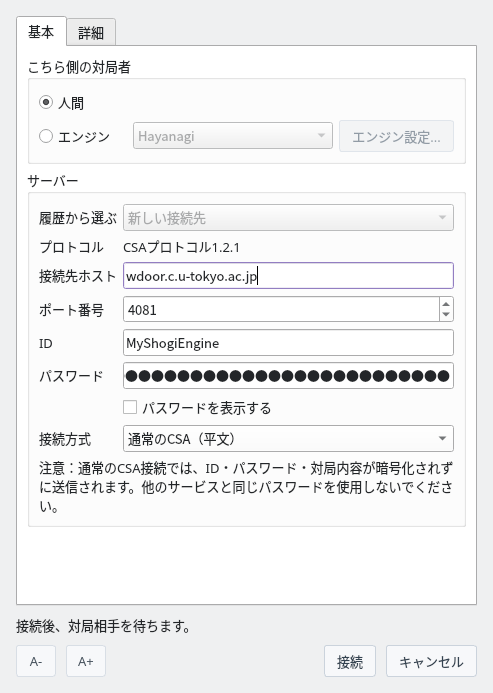Click the こちら側の対局者 section label
Viewport: 493px width, 693px height.
79,67
